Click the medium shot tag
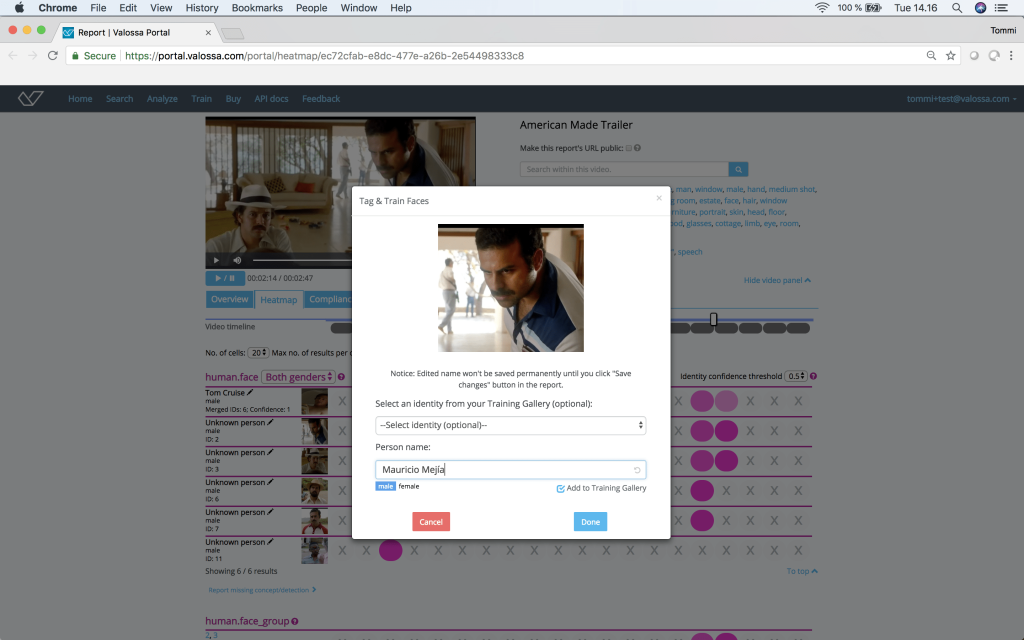1024x640 pixels. pyautogui.click(x=791, y=189)
